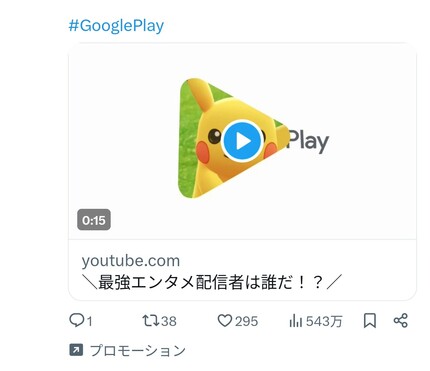Open the youtube.com domain link
The width and height of the screenshot is (430, 371).
131,260
